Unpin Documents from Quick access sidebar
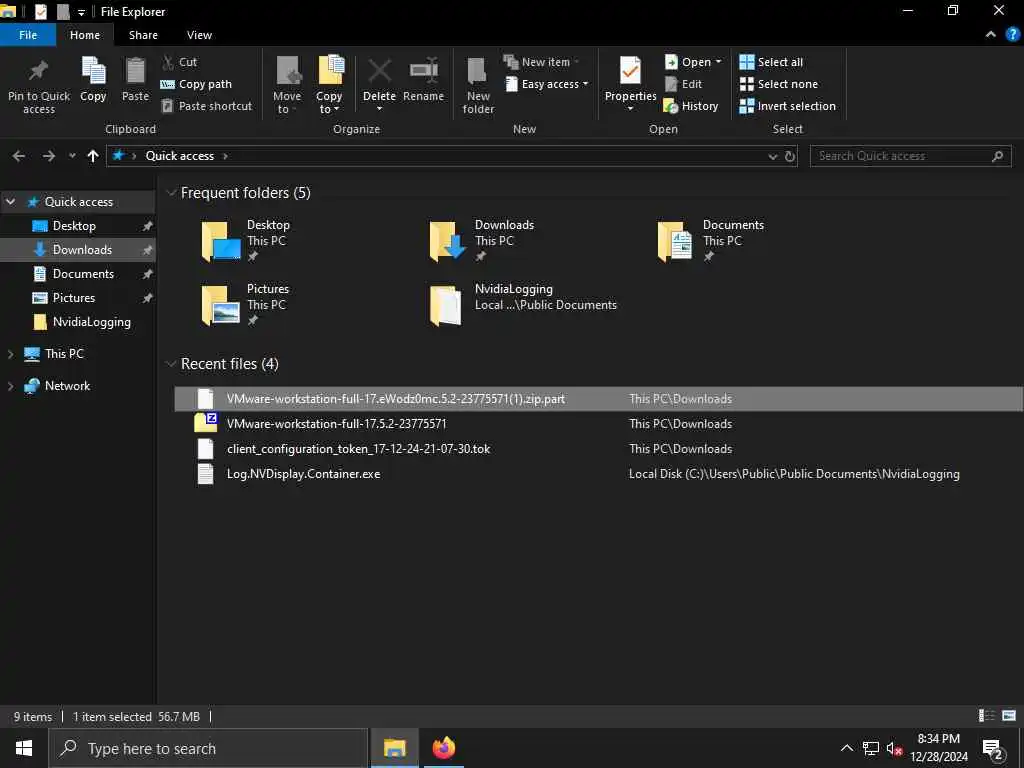The height and width of the screenshot is (768, 1024). click(x=148, y=274)
